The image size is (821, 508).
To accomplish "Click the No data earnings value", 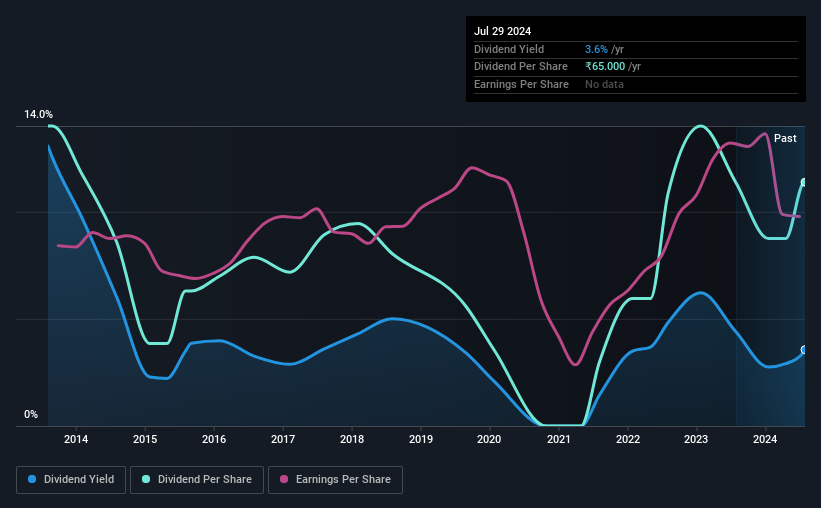I will pyautogui.click(x=604, y=84).
